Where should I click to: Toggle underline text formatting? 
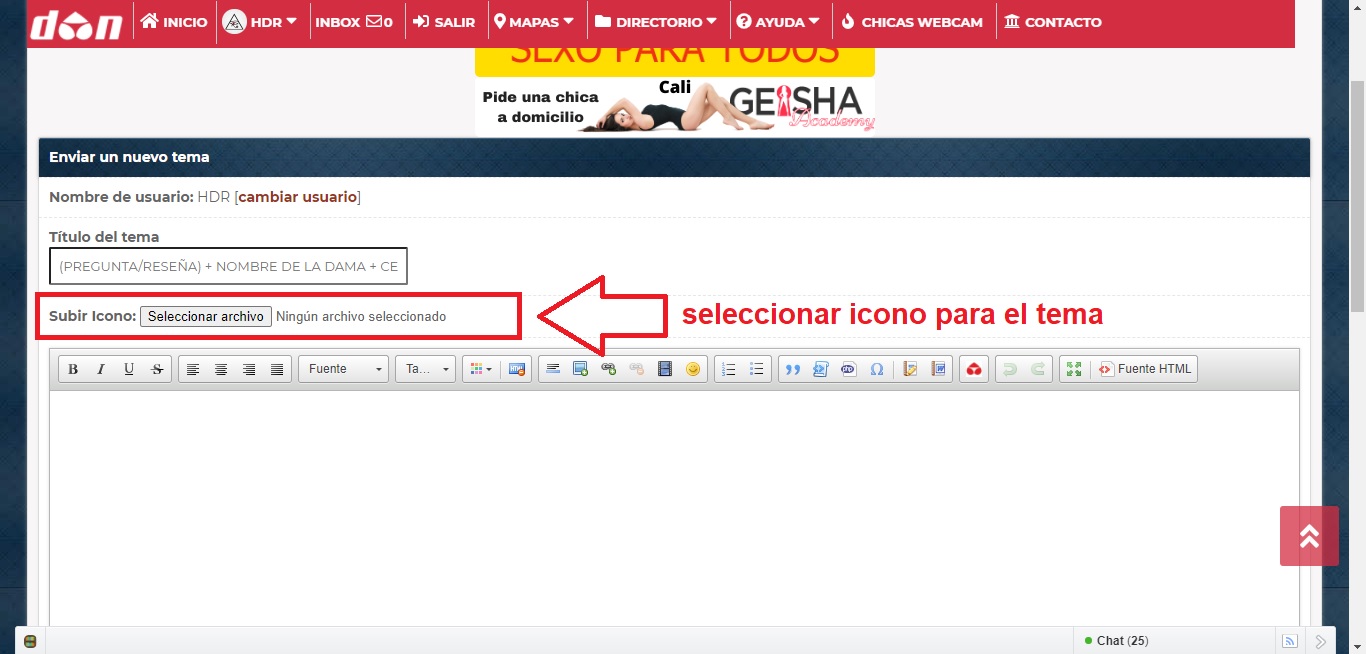[x=129, y=369]
